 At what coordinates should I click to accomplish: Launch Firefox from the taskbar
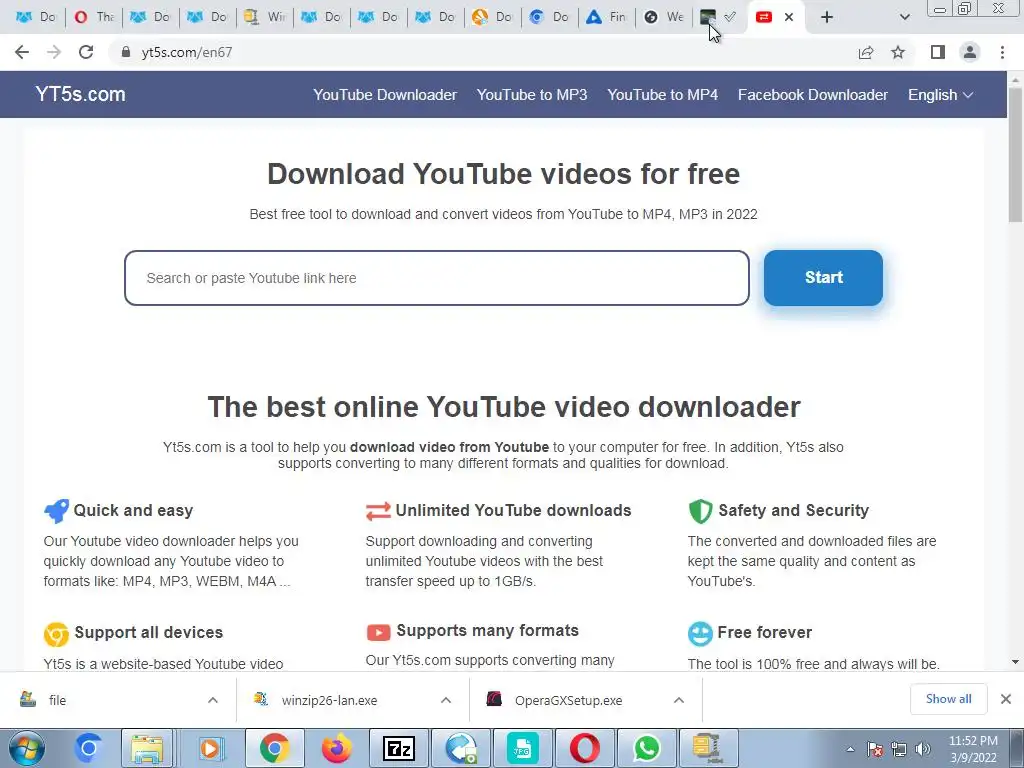pyautogui.click(x=336, y=748)
